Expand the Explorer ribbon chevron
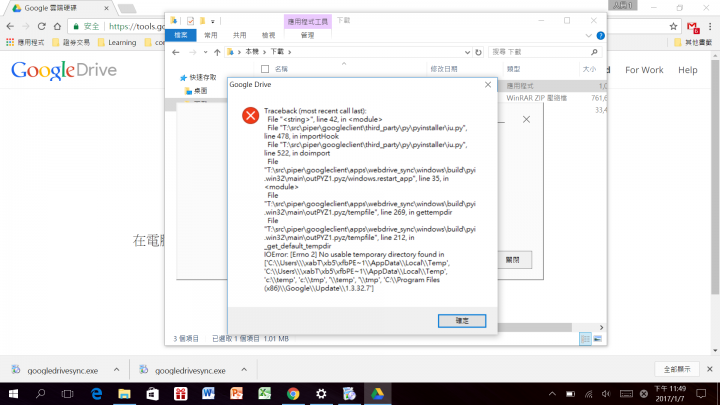The height and width of the screenshot is (405, 720). 588,35
